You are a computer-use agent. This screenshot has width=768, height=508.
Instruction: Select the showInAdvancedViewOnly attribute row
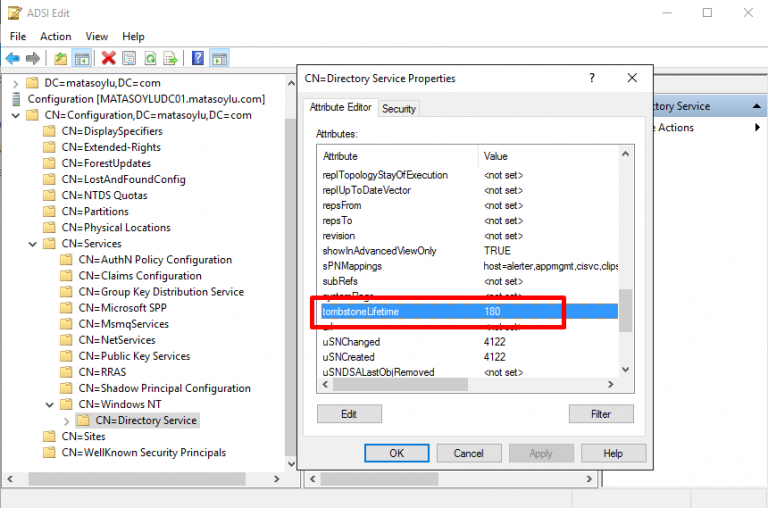click(x=469, y=251)
